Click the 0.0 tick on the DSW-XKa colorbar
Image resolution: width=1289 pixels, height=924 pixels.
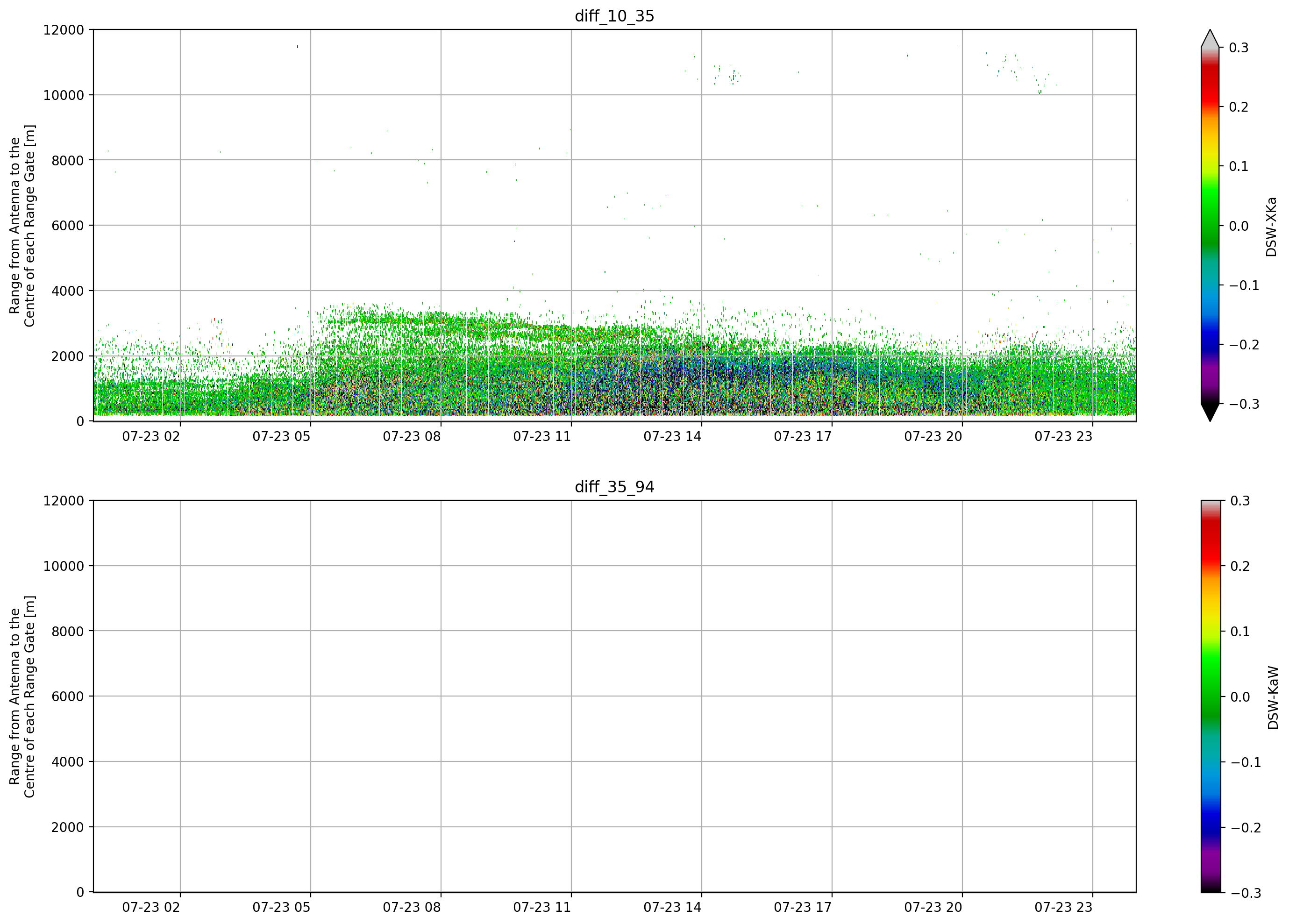click(x=1239, y=226)
